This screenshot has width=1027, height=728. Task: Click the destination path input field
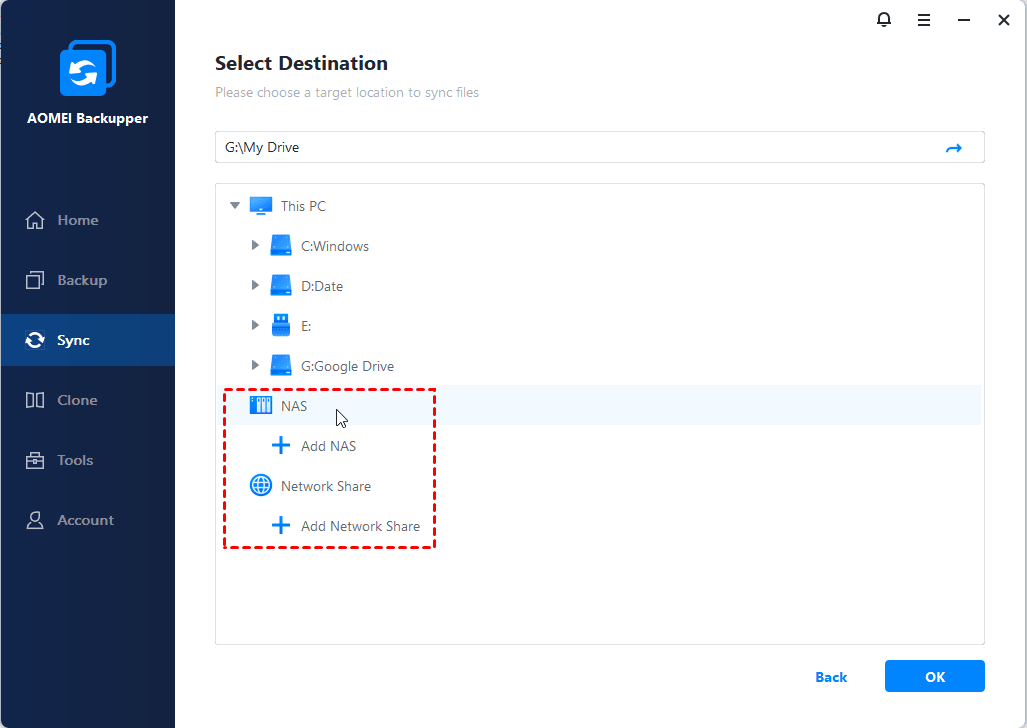pos(570,148)
